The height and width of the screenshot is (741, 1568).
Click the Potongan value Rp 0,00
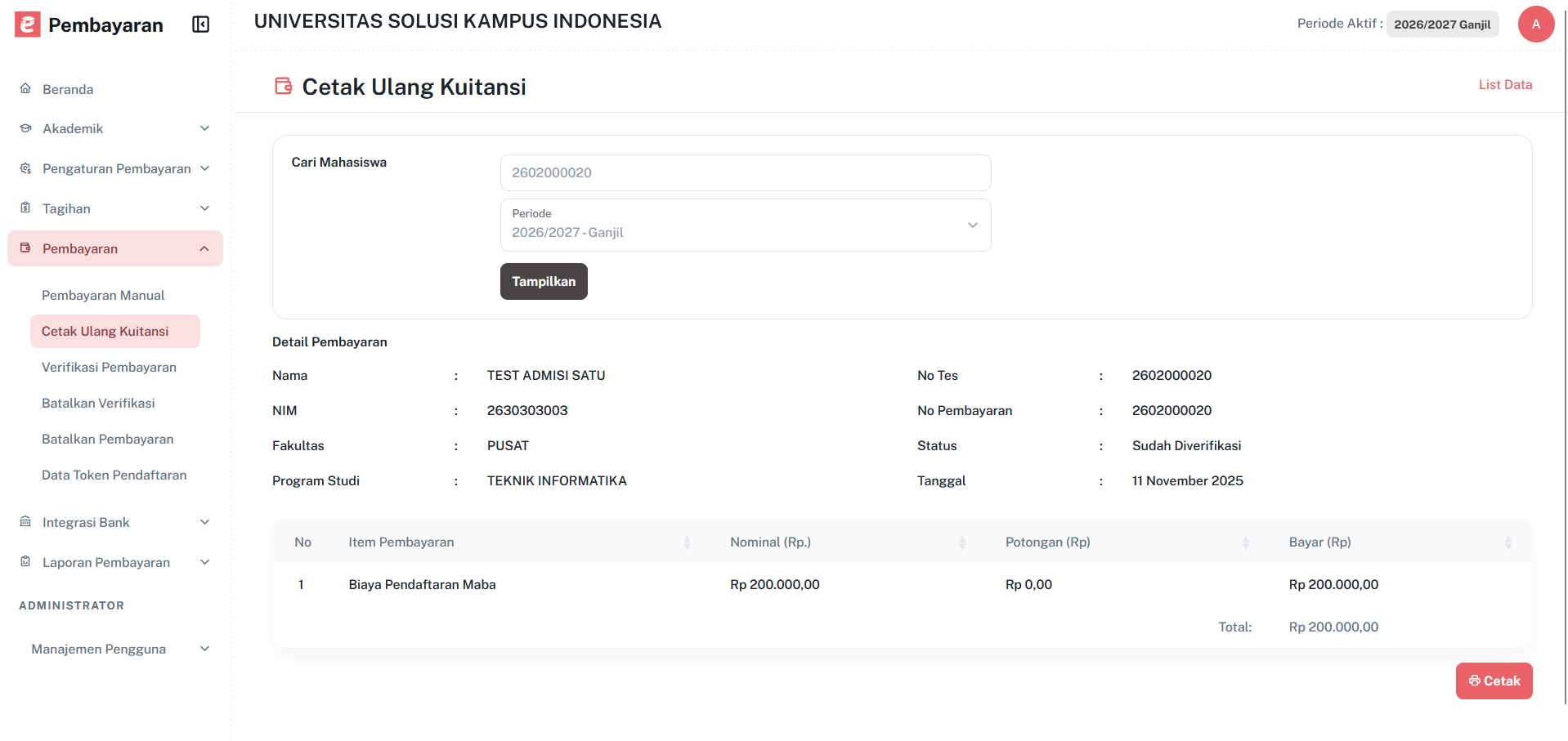(1028, 584)
